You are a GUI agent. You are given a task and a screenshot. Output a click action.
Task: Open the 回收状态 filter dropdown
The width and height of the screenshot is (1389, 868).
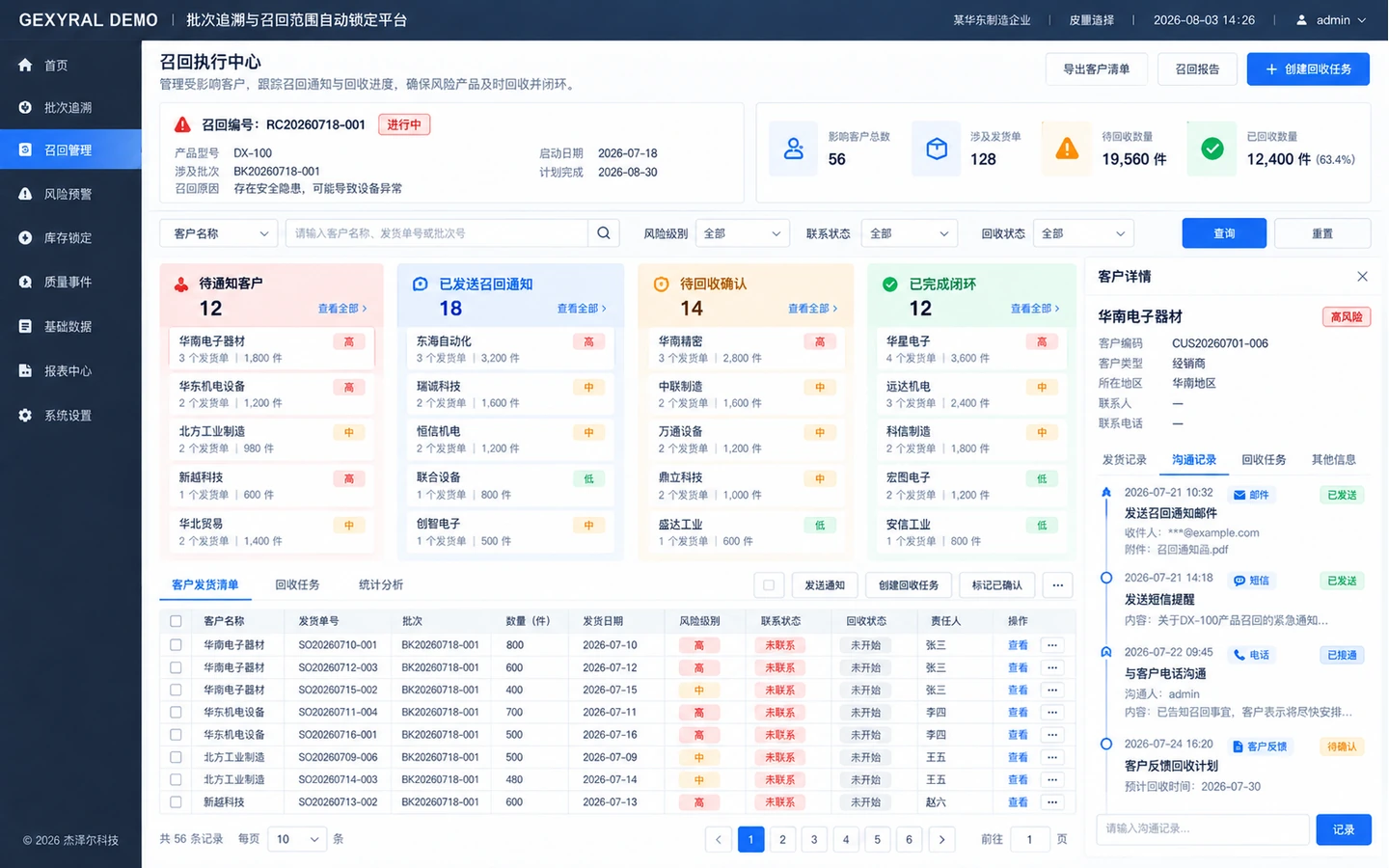1083,233
